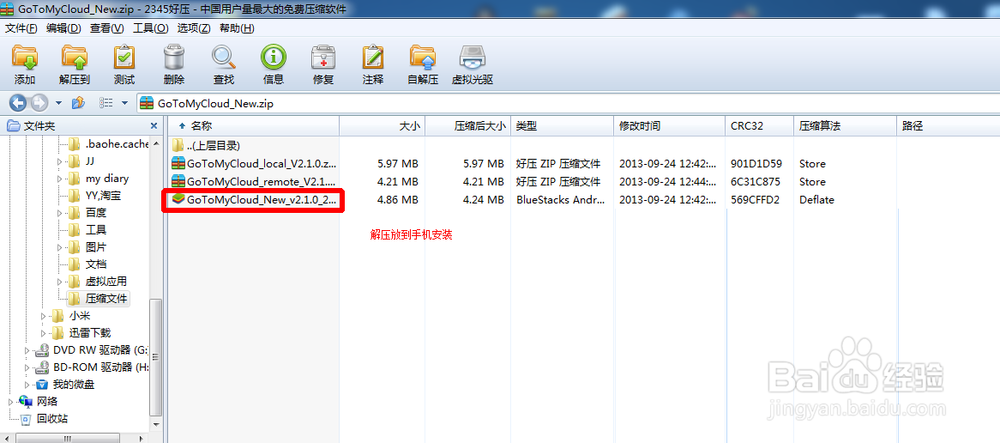Open the view mode dropdown arrow

(x=125, y=103)
